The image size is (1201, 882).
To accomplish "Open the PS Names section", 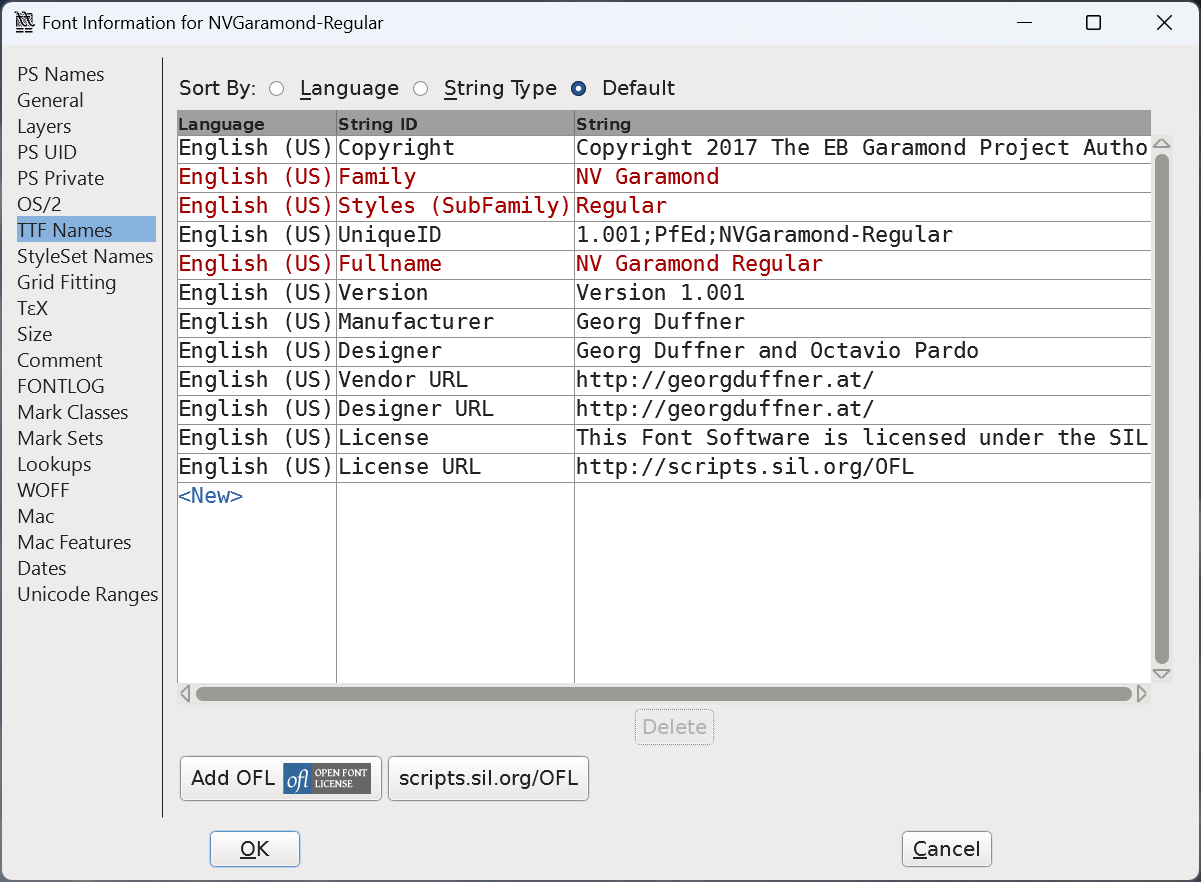I will click(61, 75).
